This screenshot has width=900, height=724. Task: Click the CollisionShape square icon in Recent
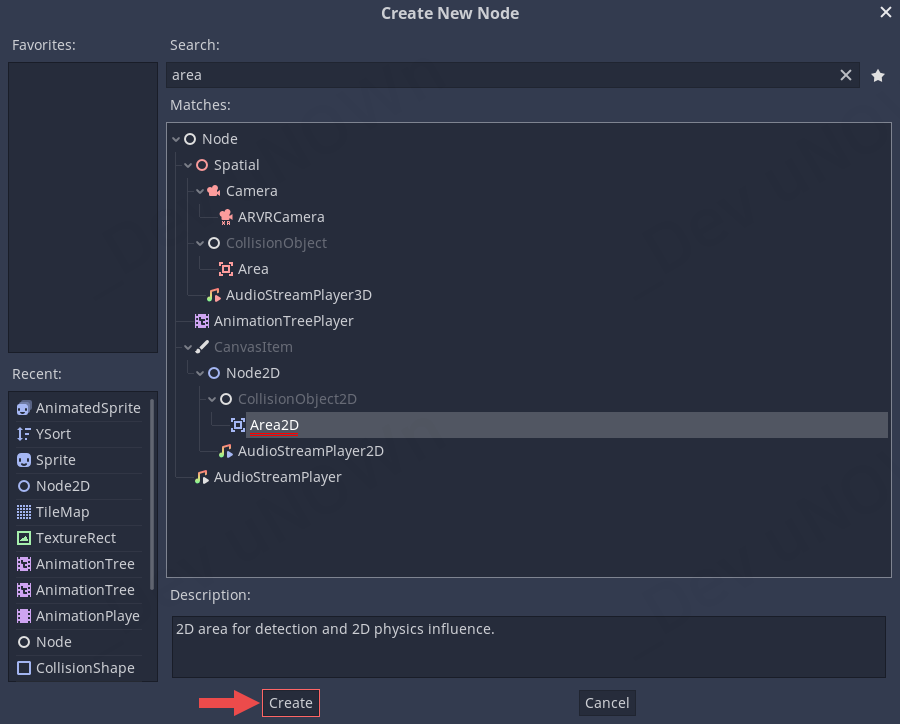click(x=24, y=668)
